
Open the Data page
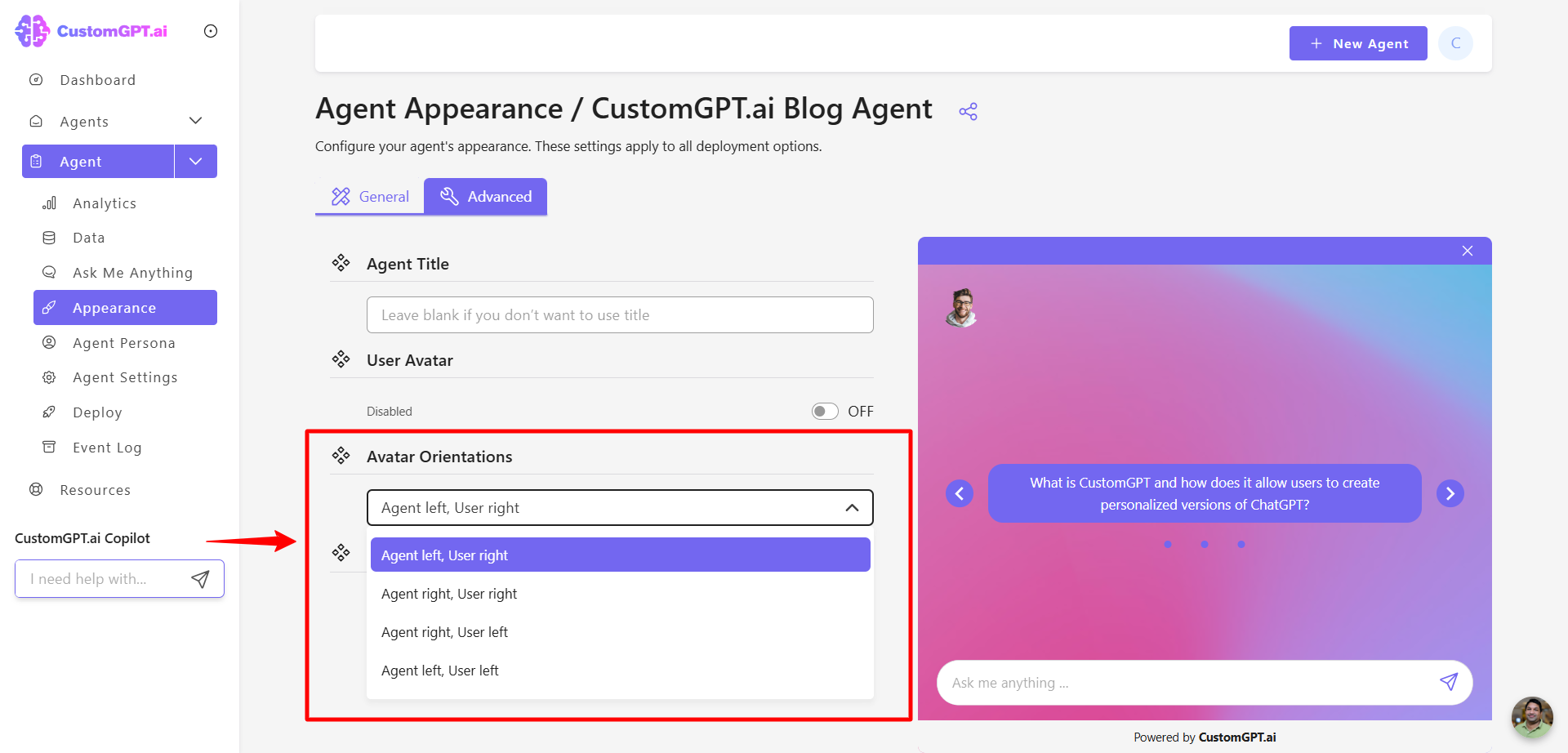pos(88,238)
